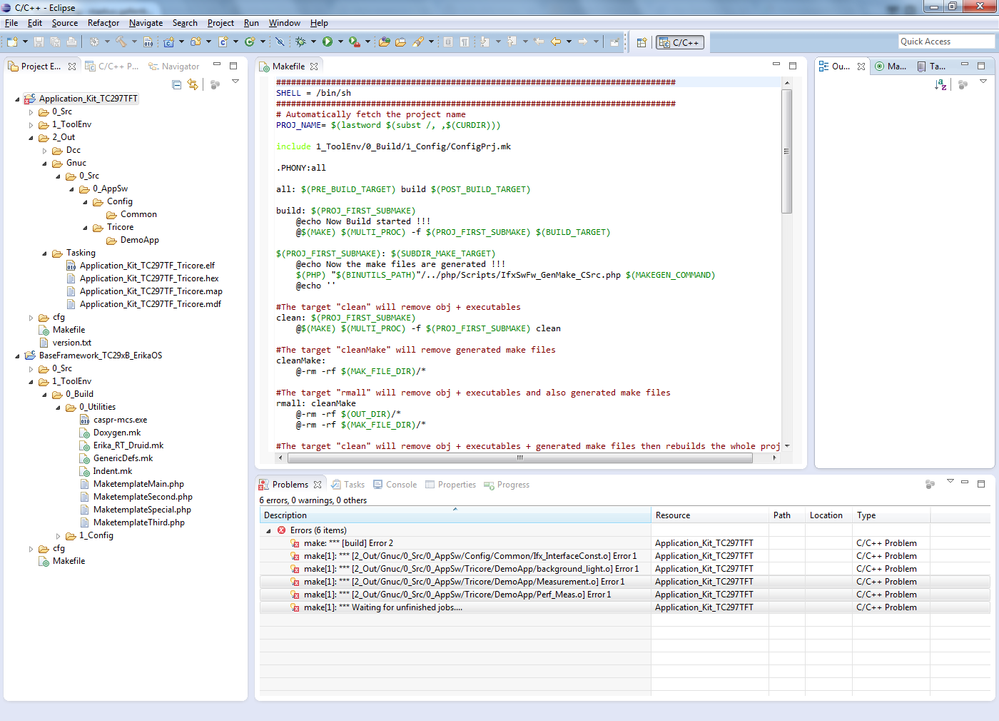Sort problems by the Type column header
Screen dimensions: 999x721
pos(891,515)
